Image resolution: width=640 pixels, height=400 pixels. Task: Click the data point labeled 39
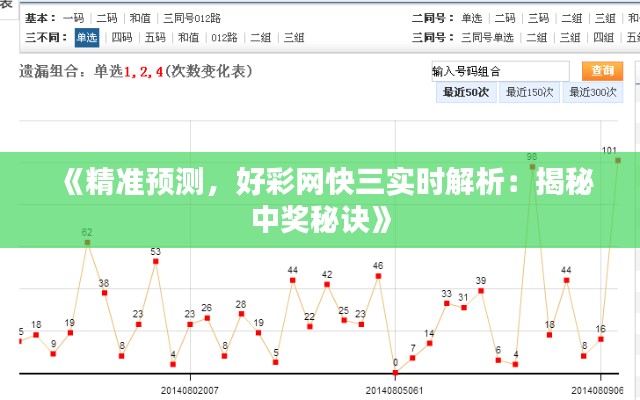click(x=481, y=291)
